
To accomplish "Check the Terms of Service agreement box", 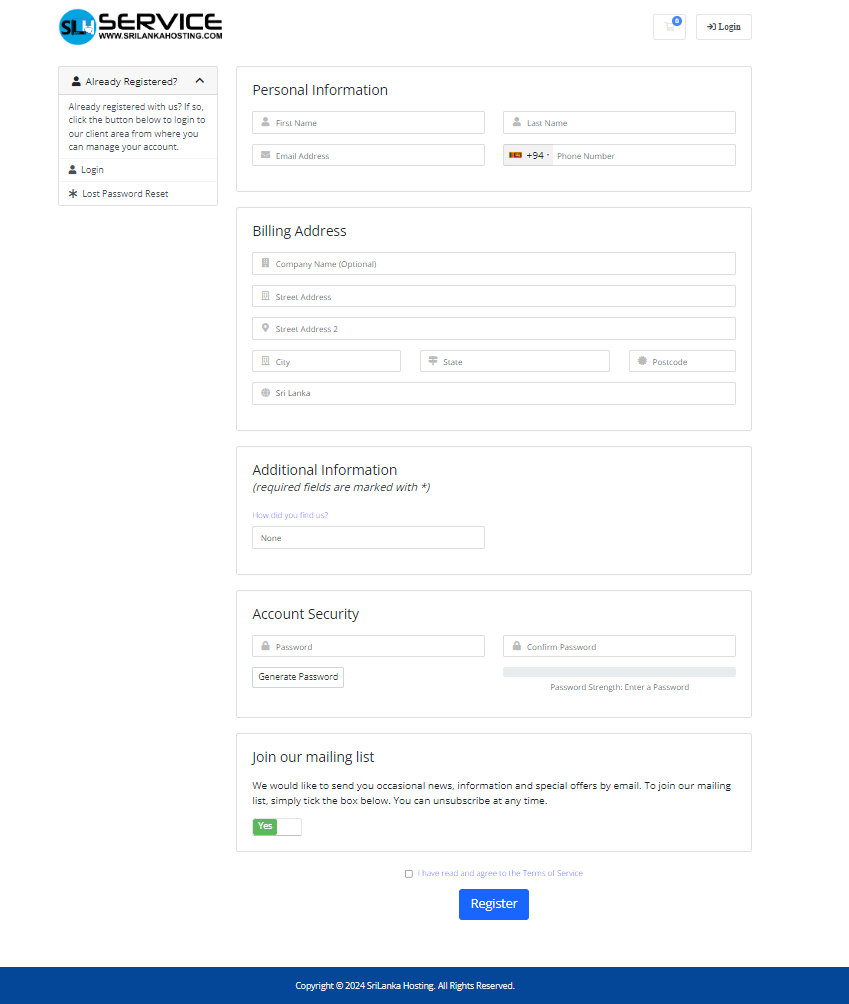I will click(409, 874).
